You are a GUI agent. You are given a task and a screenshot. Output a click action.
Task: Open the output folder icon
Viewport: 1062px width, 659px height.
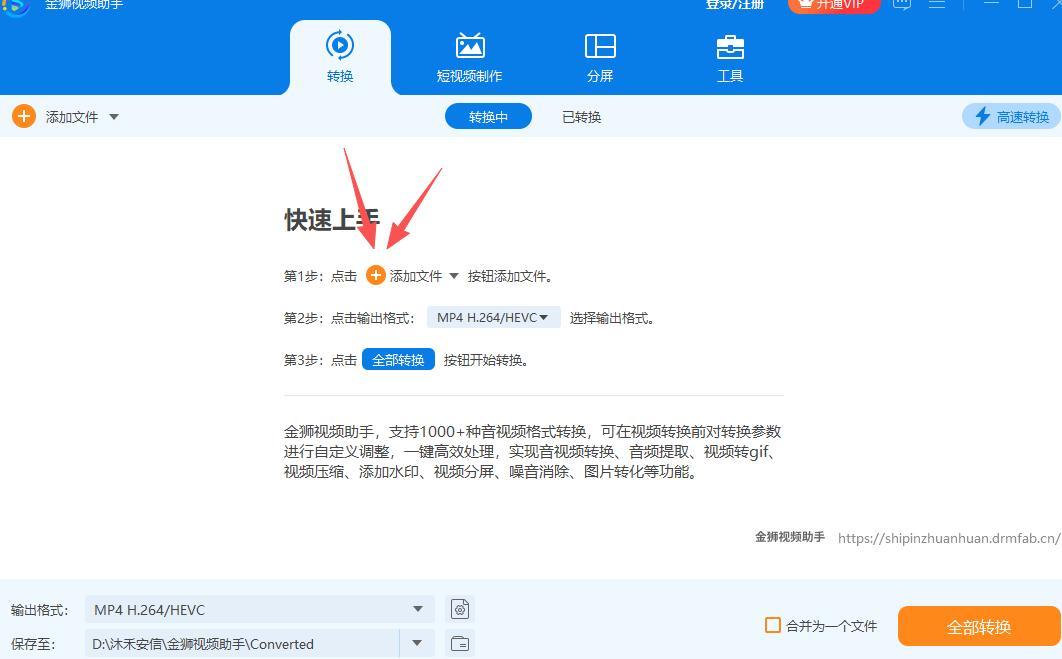click(460, 643)
